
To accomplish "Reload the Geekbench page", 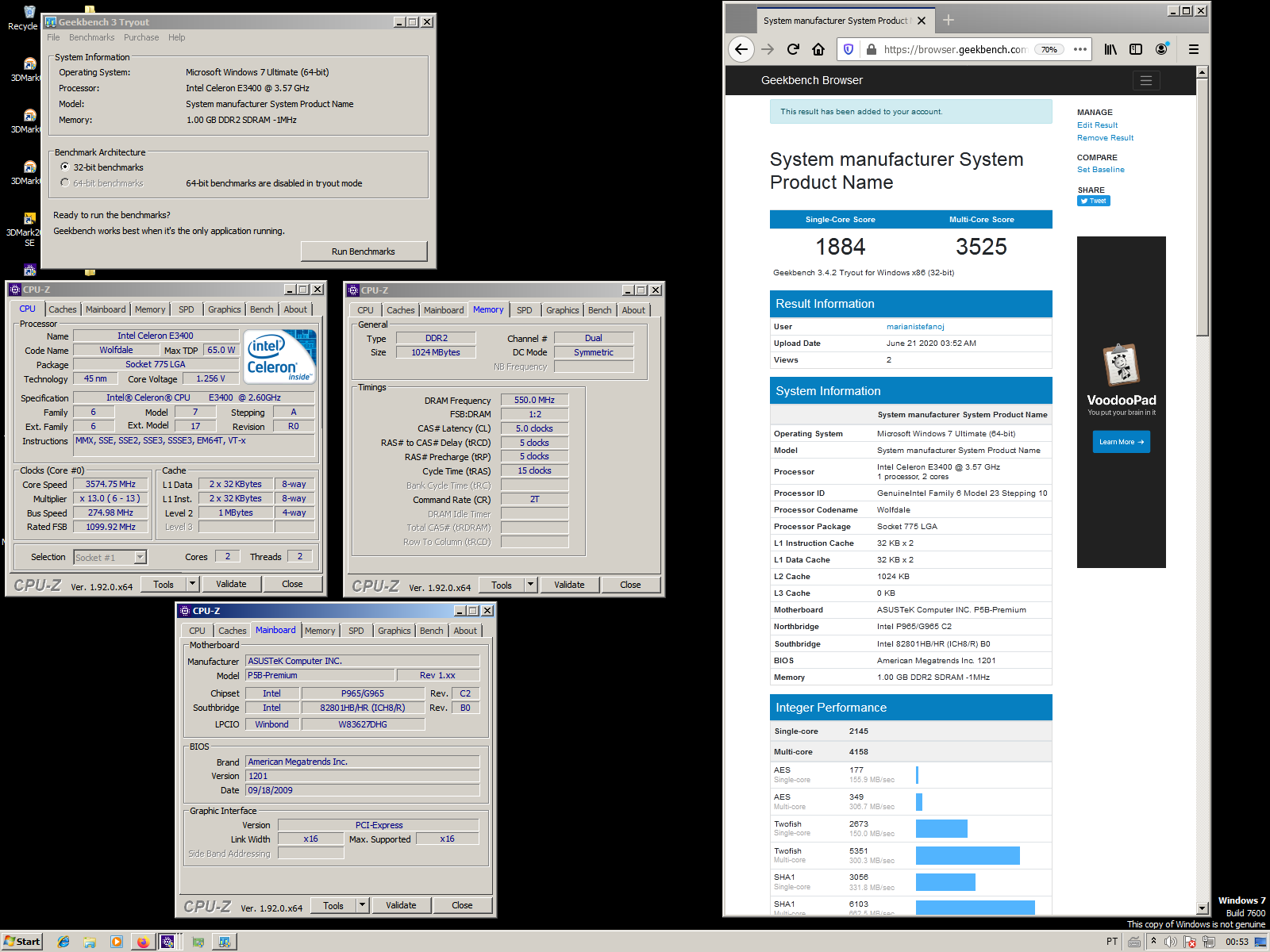I will (793, 49).
